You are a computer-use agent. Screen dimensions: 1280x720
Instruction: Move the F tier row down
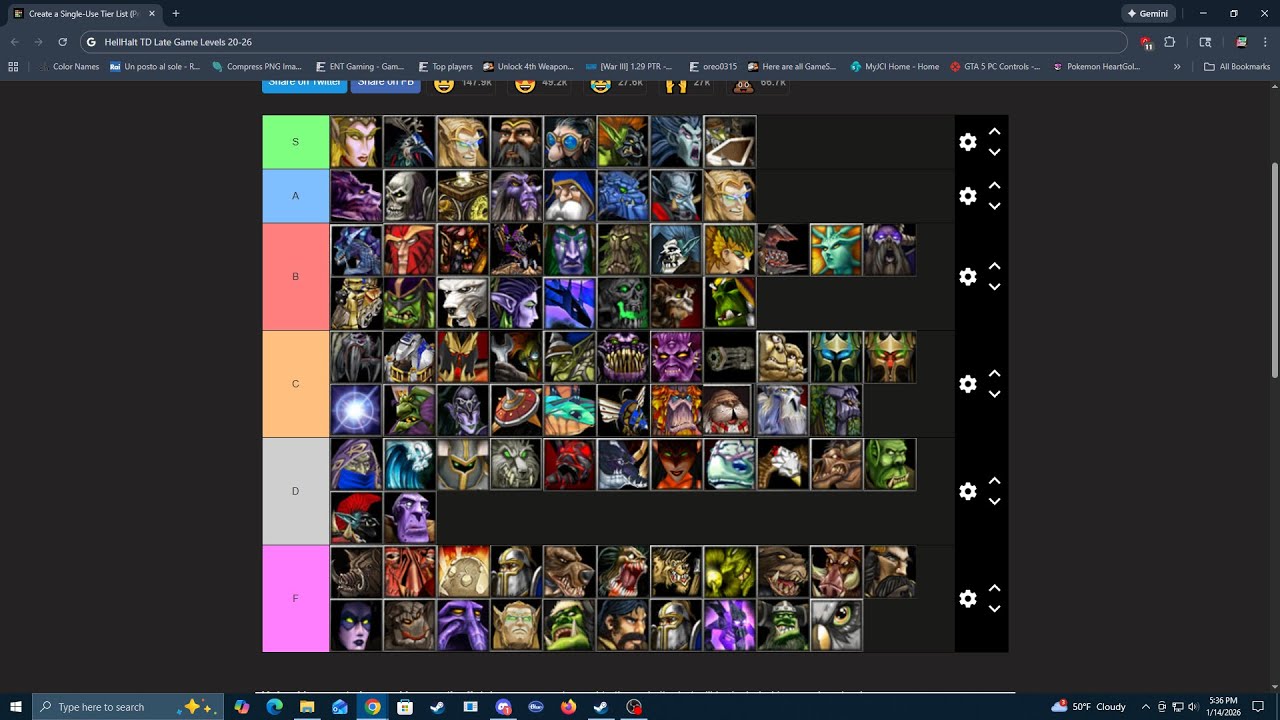pyautogui.click(x=994, y=608)
